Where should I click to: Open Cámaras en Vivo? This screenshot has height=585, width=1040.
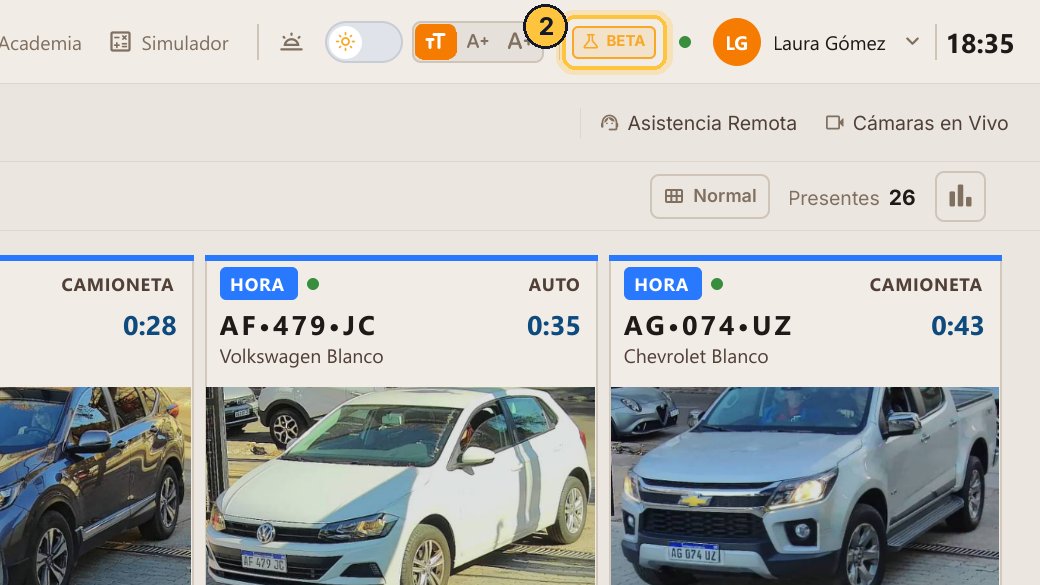click(917, 123)
